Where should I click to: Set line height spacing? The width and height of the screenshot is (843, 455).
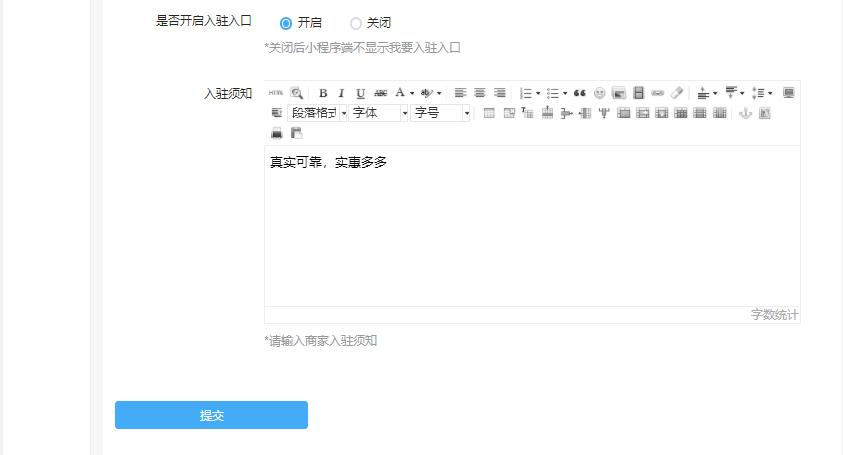click(x=758, y=93)
